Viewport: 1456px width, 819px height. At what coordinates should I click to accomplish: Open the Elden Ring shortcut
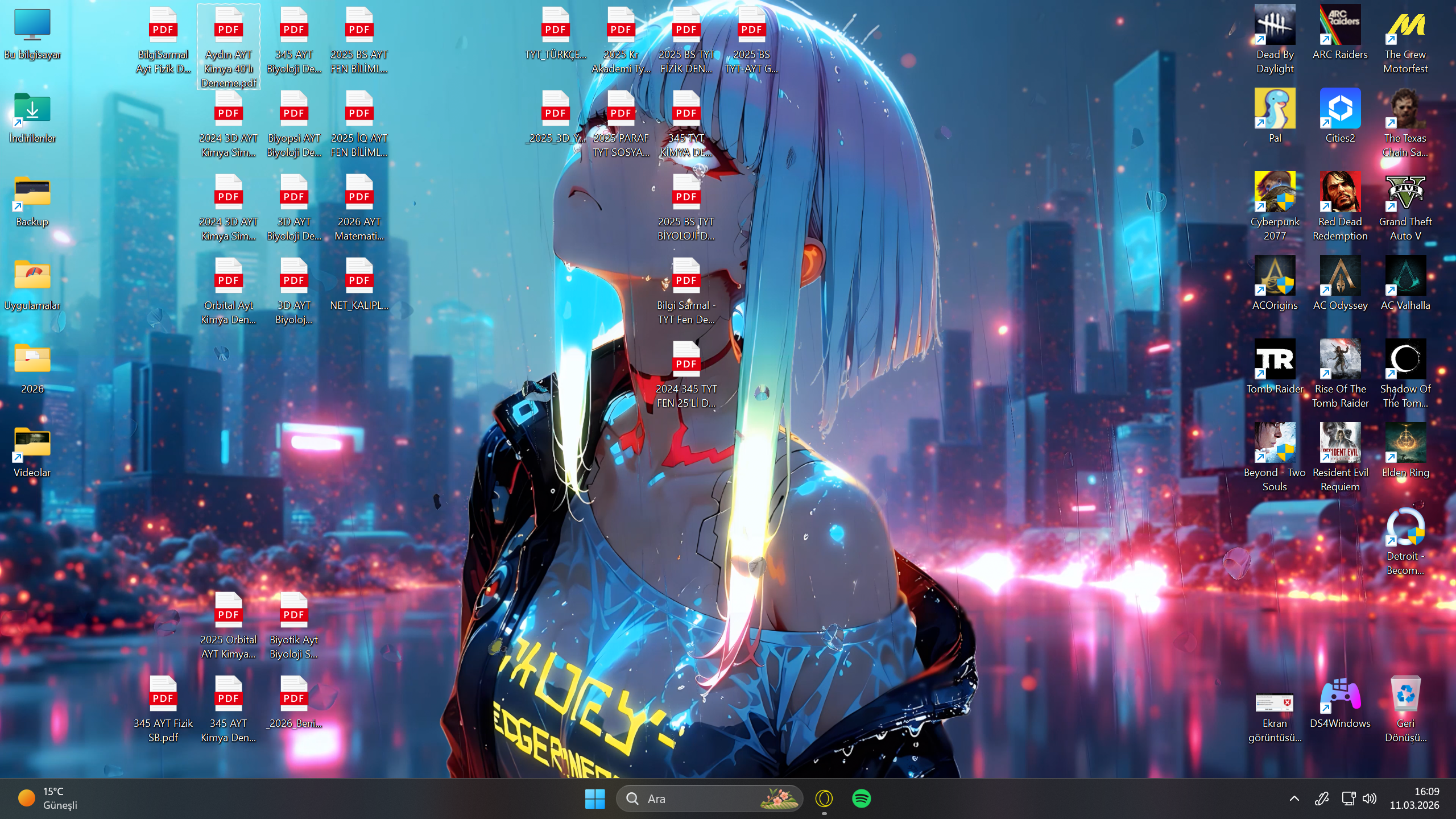(x=1405, y=451)
